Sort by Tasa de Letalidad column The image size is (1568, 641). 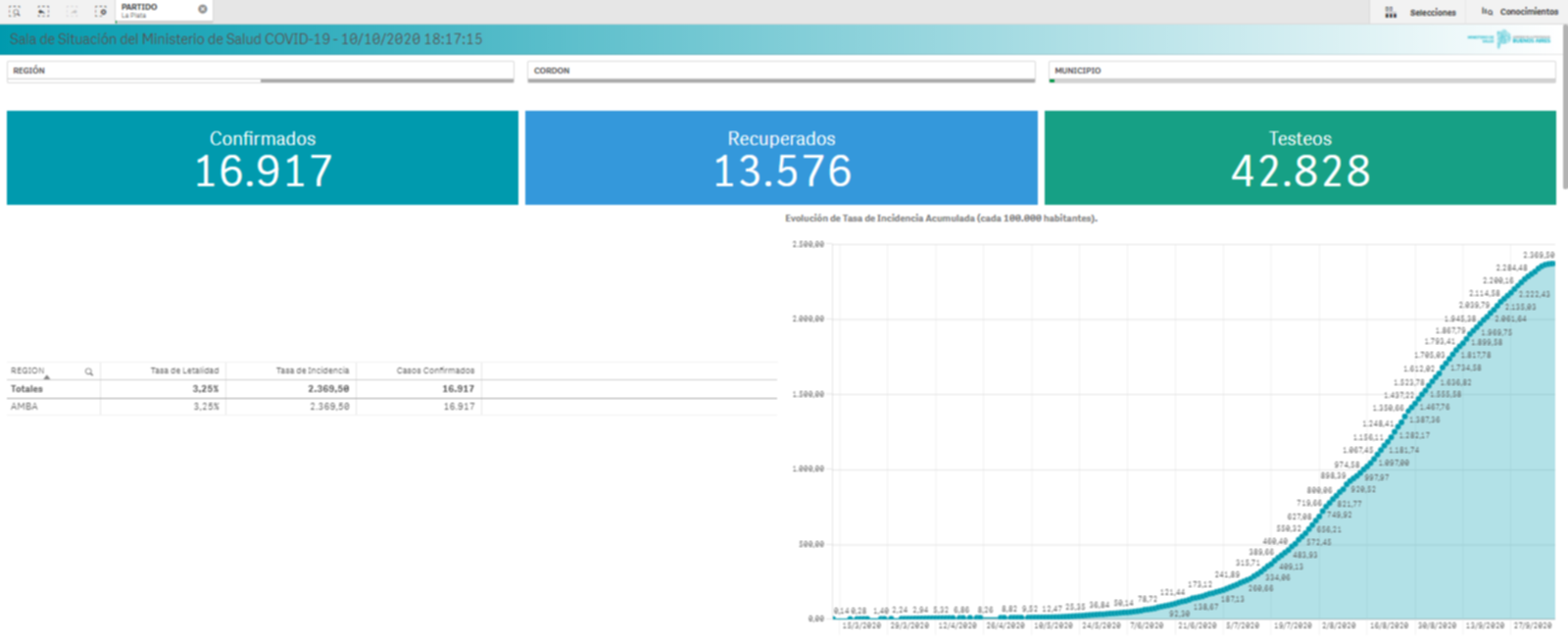[x=184, y=370]
